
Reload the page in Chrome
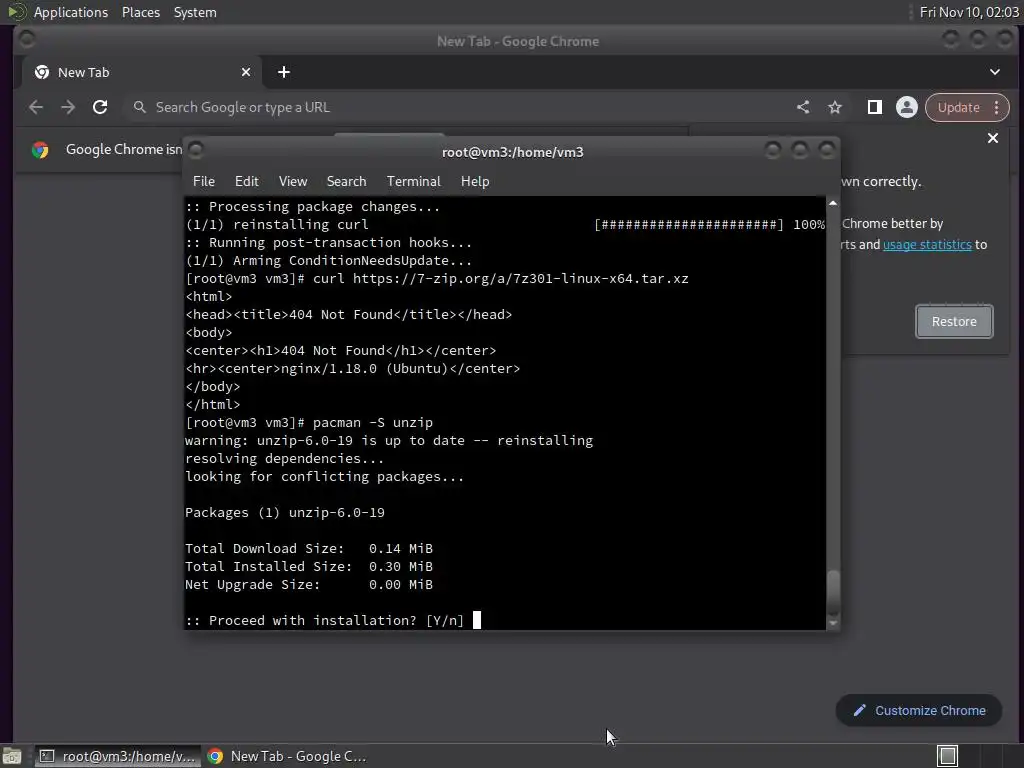100,107
